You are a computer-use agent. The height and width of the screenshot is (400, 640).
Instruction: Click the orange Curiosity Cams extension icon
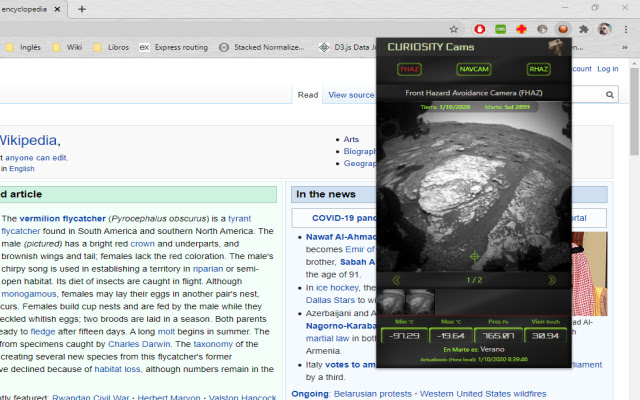point(563,29)
